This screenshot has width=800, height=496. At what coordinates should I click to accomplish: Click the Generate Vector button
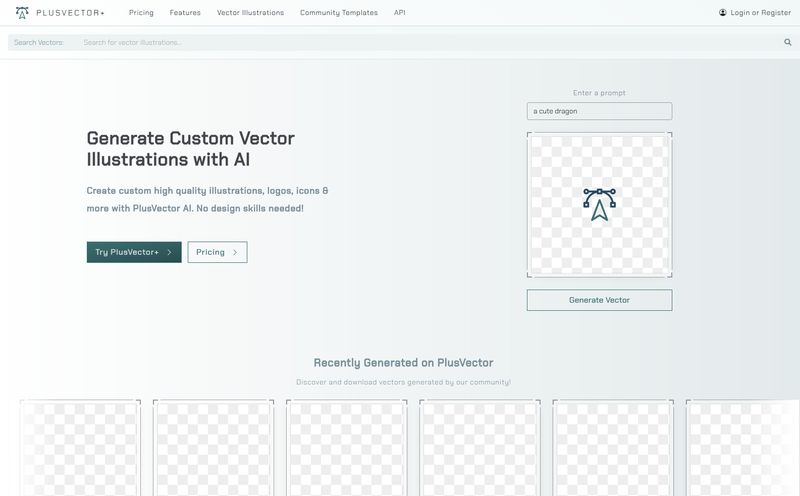(599, 300)
